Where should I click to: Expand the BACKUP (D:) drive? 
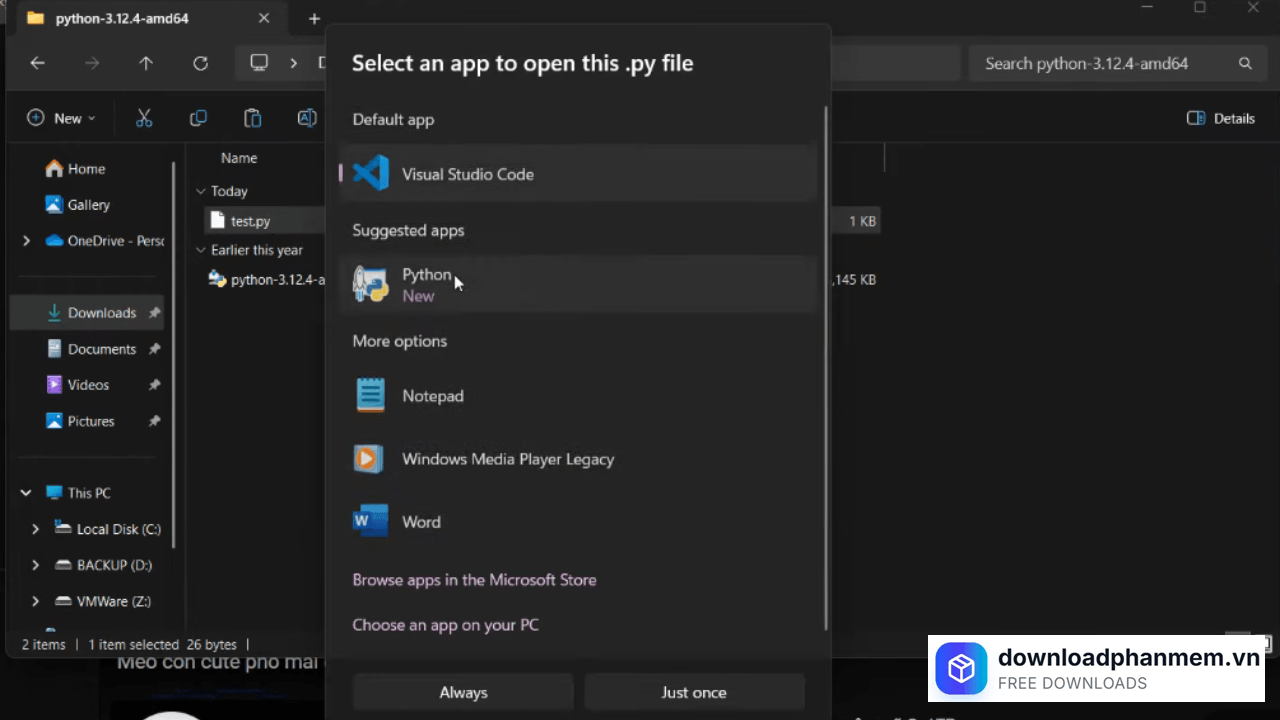tap(36, 565)
